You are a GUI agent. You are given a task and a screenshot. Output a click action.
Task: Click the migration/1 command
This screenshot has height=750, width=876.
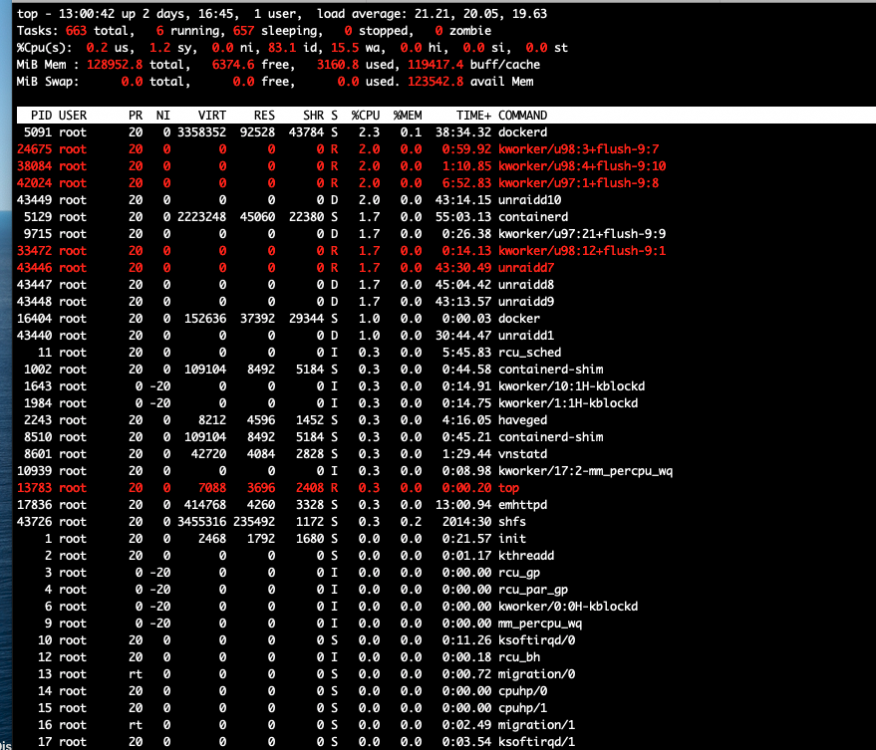pyautogui.click(x=536, y=725)
